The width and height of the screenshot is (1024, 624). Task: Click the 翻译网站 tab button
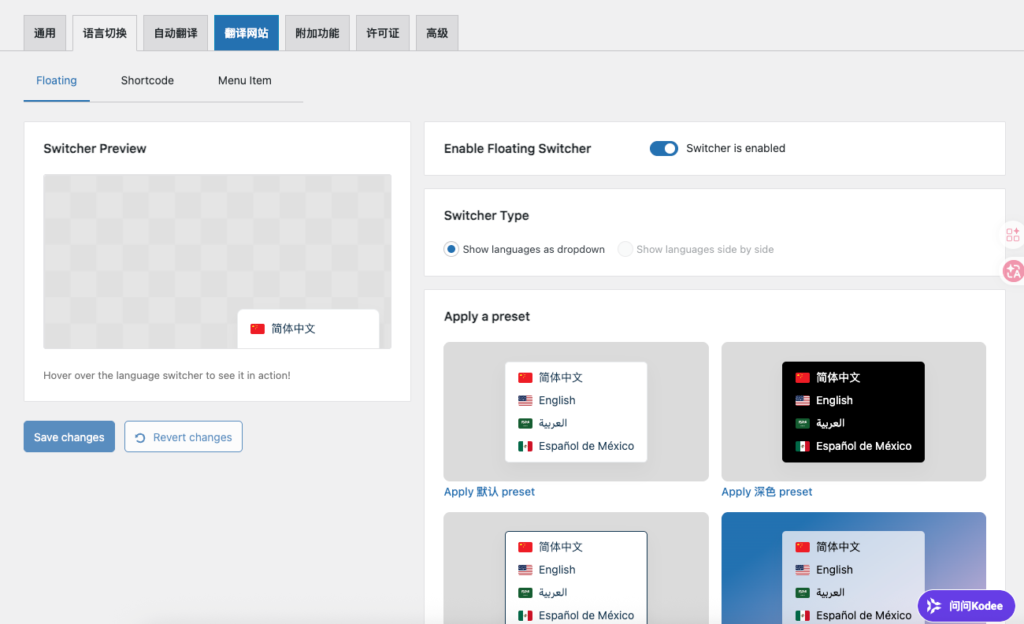[x=246, y=33]
